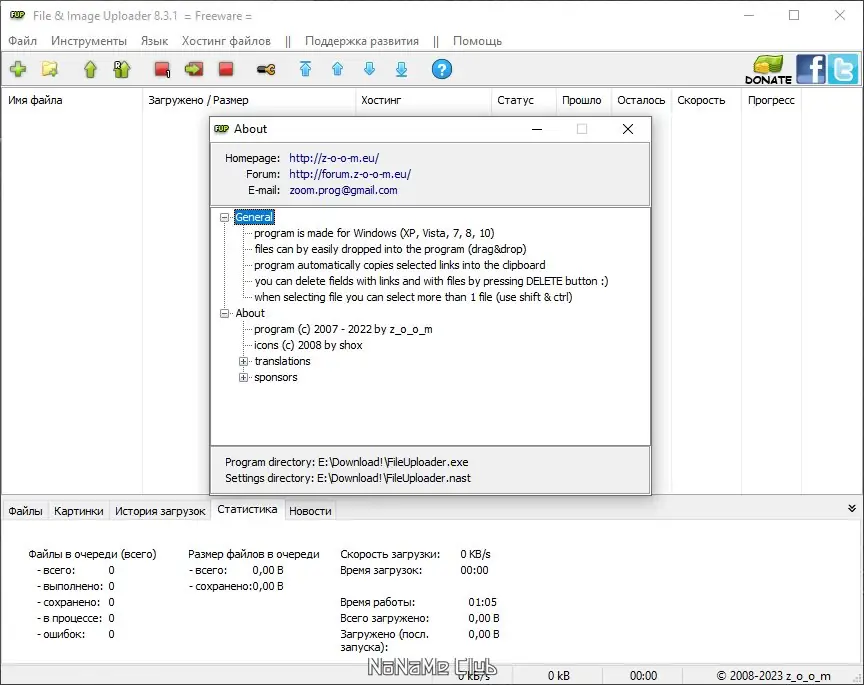Select 'when selecting file you can select' row

click(413, 297)
